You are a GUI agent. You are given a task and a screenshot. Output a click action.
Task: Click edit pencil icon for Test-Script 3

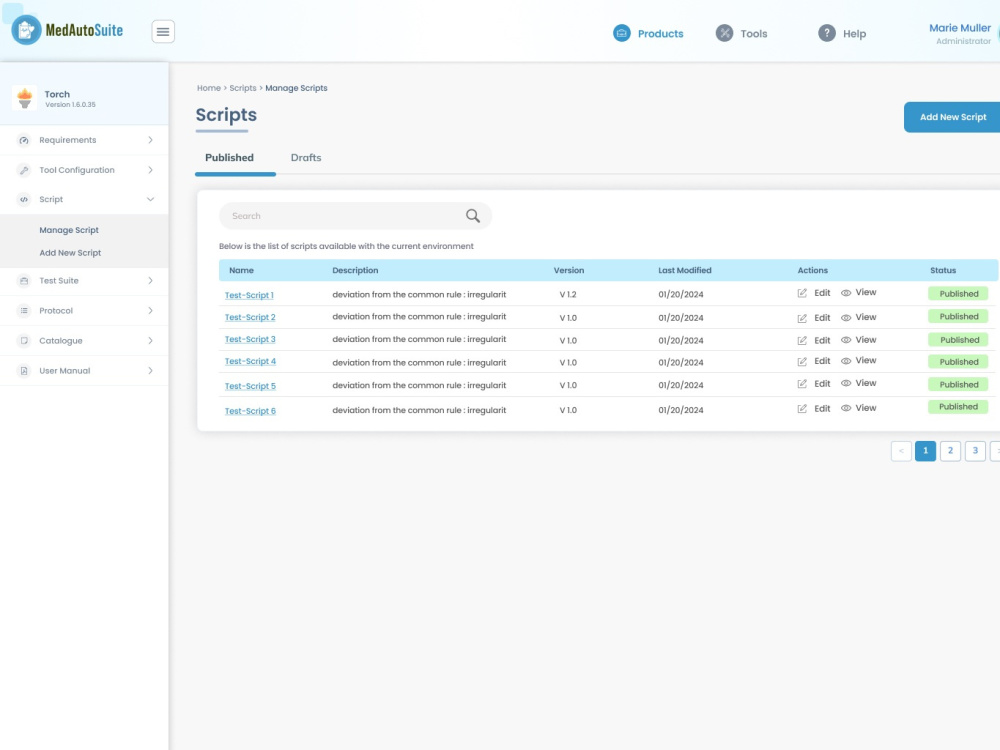802,341
